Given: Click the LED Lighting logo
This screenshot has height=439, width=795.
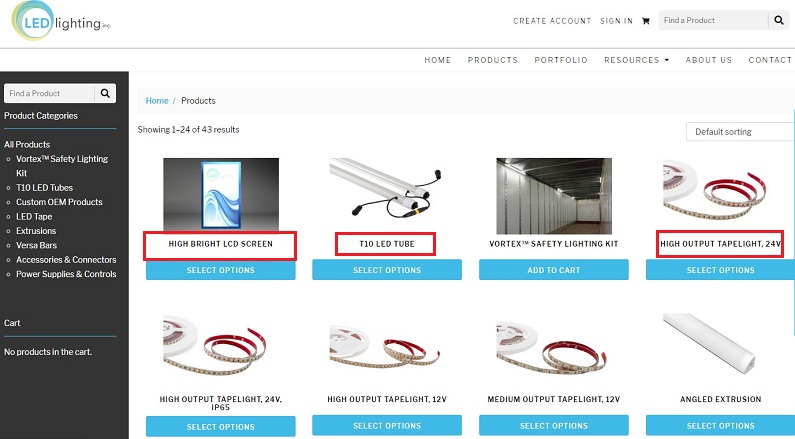Looking at the screenshot, I should (x=60, y=21).
